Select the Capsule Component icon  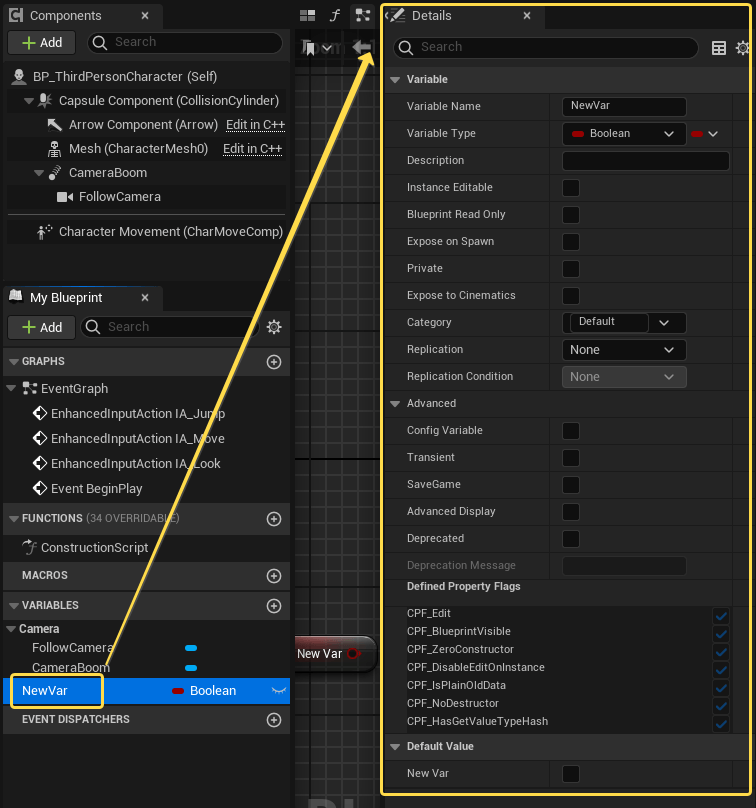[x=45, y=100]
